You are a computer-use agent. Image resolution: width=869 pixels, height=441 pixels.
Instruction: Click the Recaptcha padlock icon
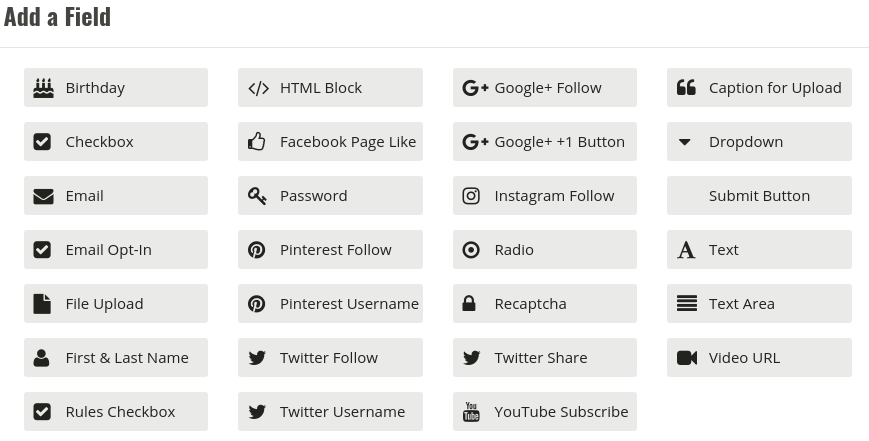tap(469, 304)
